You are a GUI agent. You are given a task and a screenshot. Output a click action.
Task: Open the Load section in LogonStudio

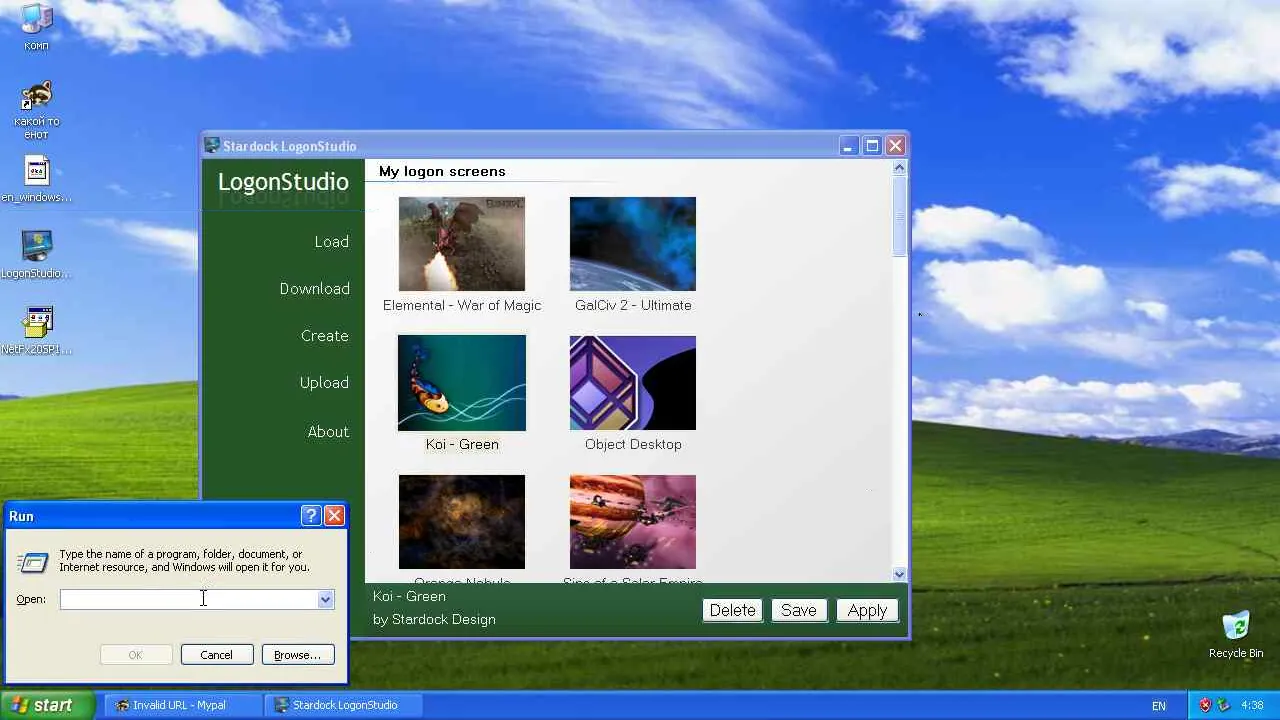pos(331,242)
